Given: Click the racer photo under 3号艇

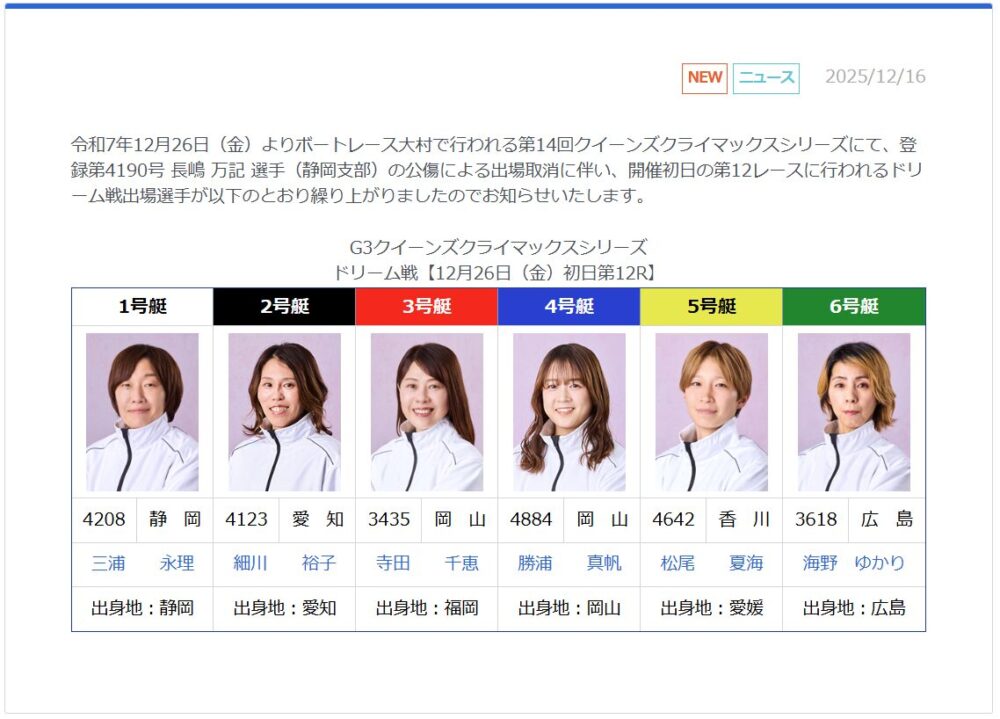Looking at the screenshot, I should 426,412.
